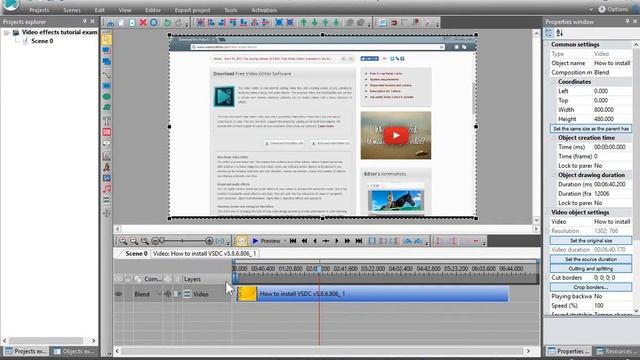Screen dimensions: 640x360
Task: Select Scene 0 in Projects explorer tree
Action: pyautogui.click(x=42, y=41)
